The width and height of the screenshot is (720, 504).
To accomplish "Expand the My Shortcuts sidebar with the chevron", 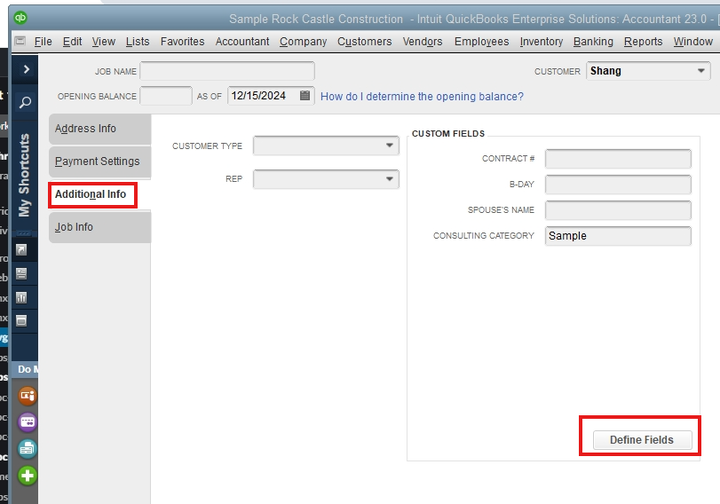I will point(26,69).
